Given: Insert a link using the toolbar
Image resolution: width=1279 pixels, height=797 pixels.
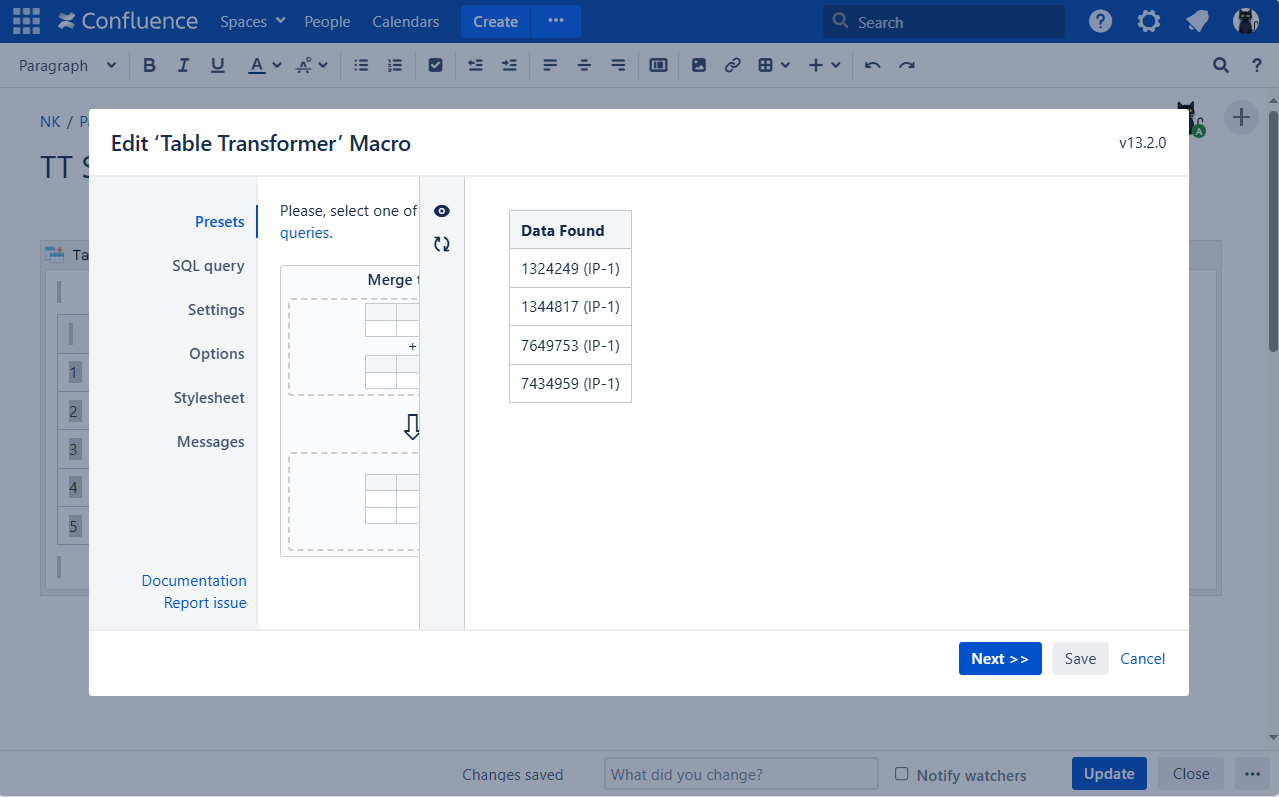Looking at the screenshot, I should point(733,65).
